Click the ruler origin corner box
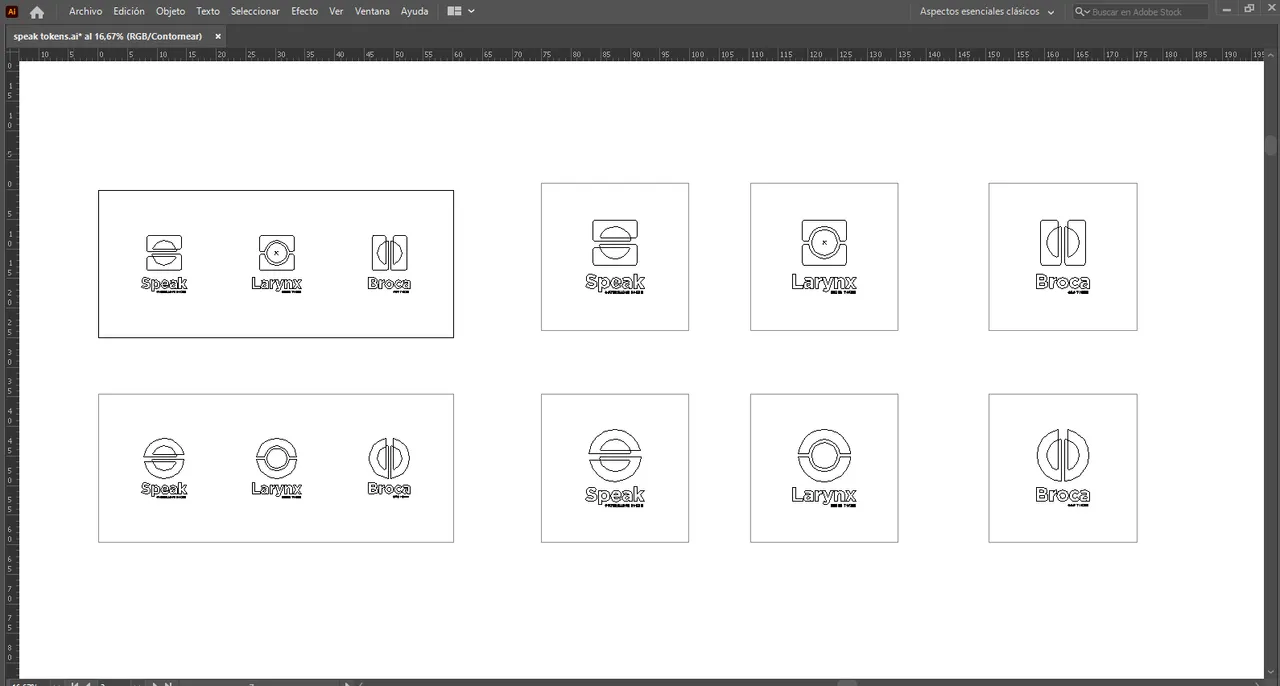Image resolution: width=1280 pixels, height=686 pixels. pos(10,54)
